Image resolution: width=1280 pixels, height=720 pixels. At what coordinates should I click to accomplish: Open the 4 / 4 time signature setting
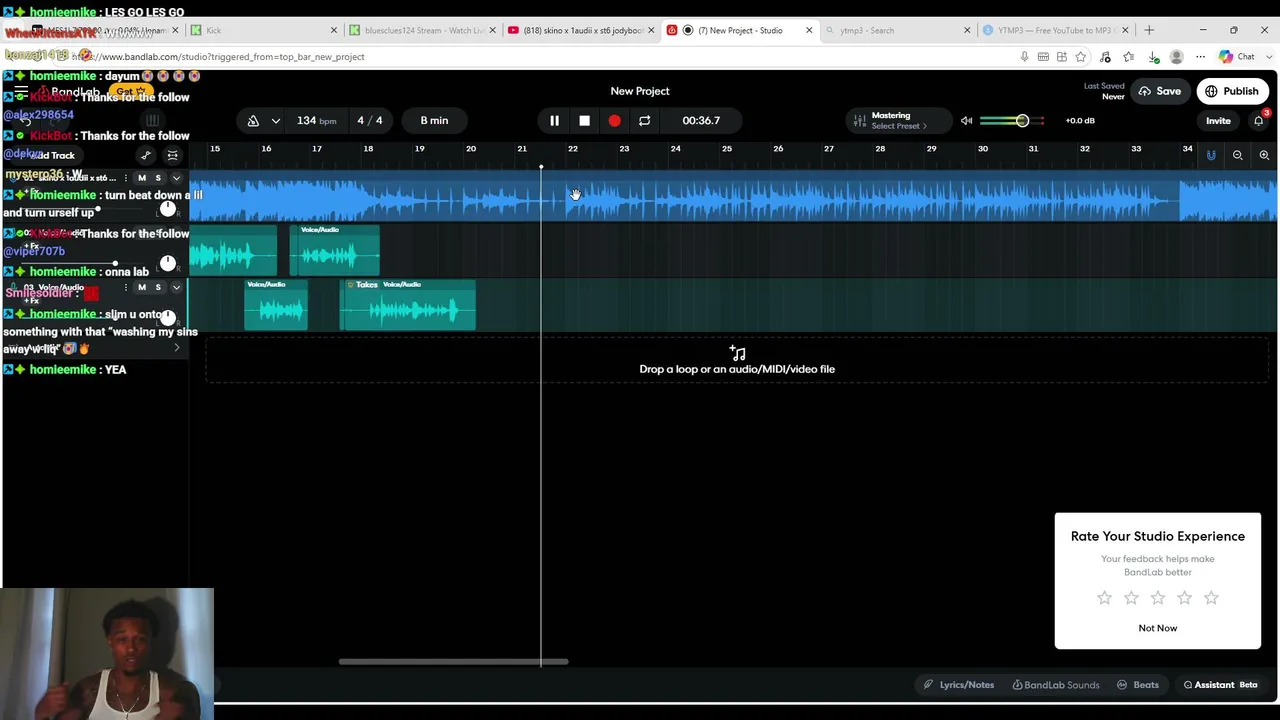click(x=370, y=121)
